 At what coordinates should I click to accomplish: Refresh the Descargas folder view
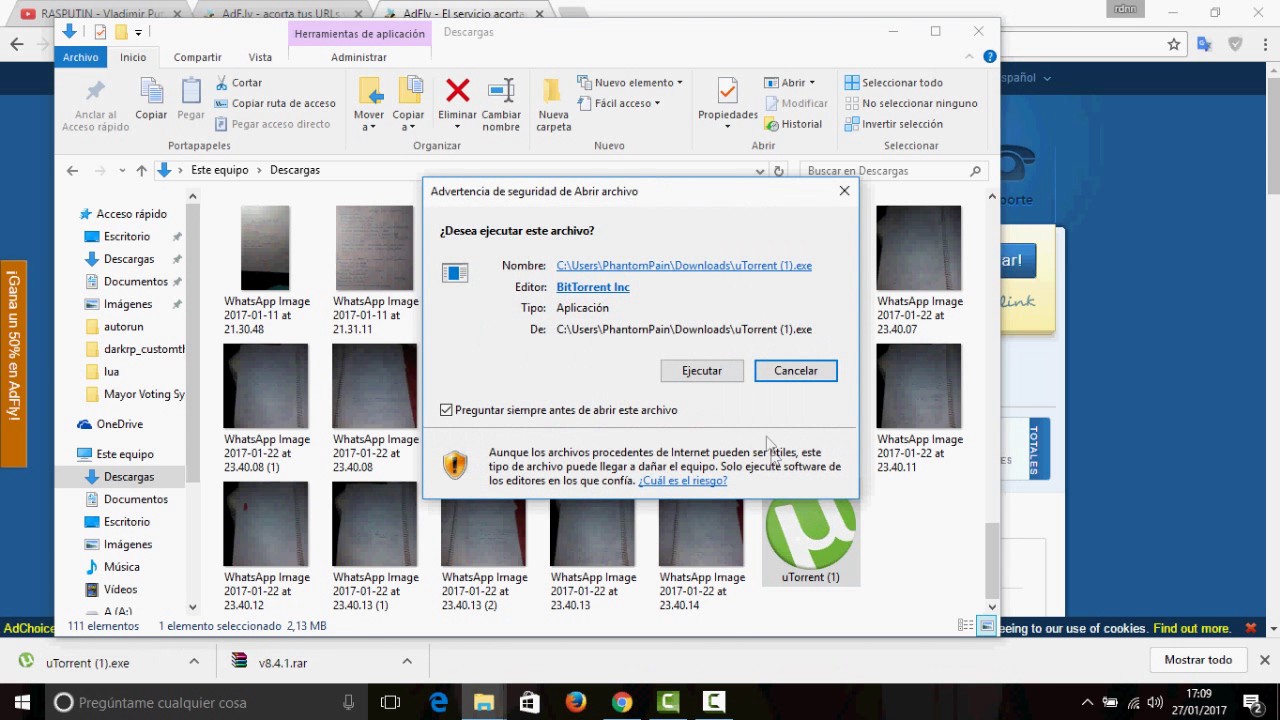point(779,171)
